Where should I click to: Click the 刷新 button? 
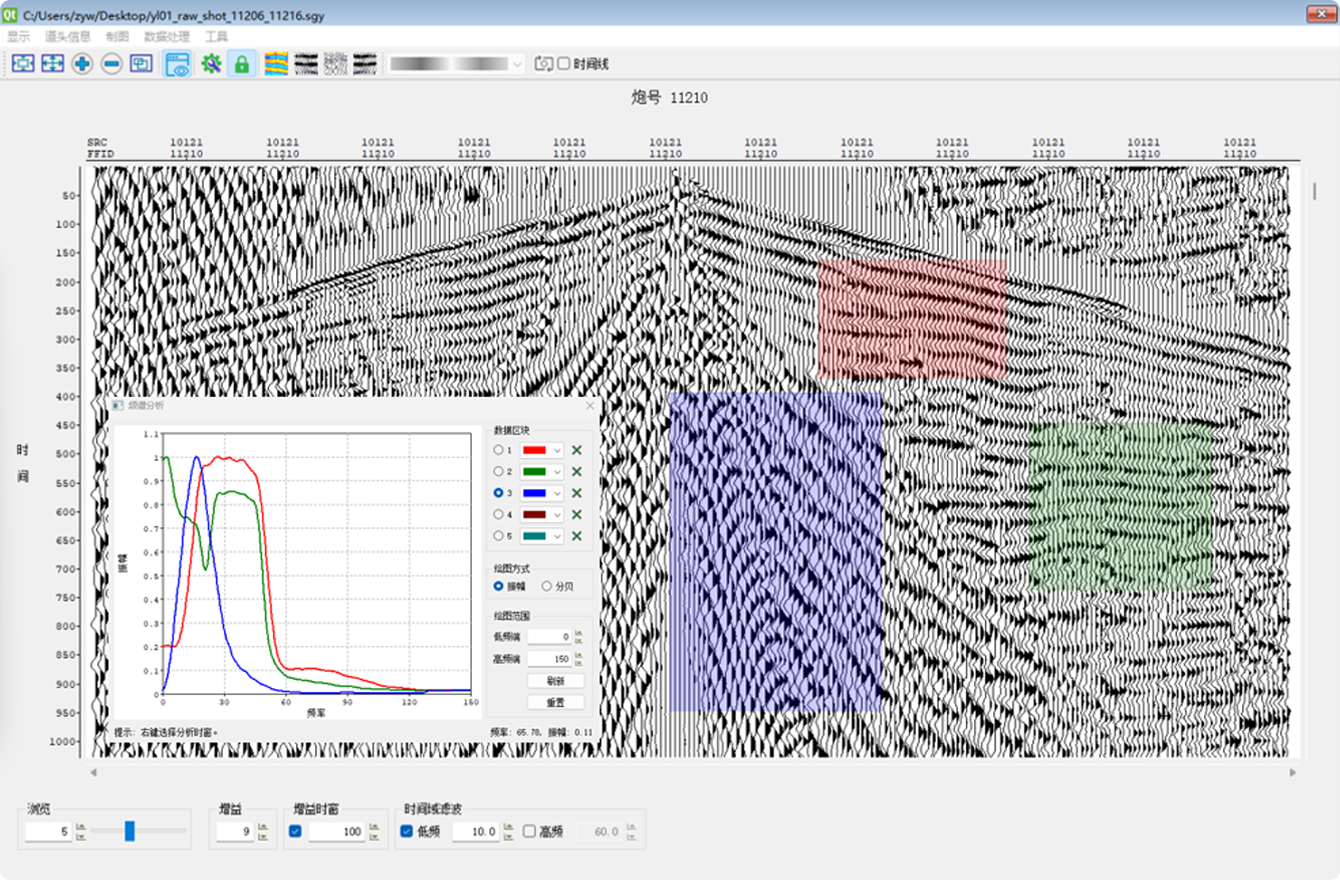pos(555,681)
